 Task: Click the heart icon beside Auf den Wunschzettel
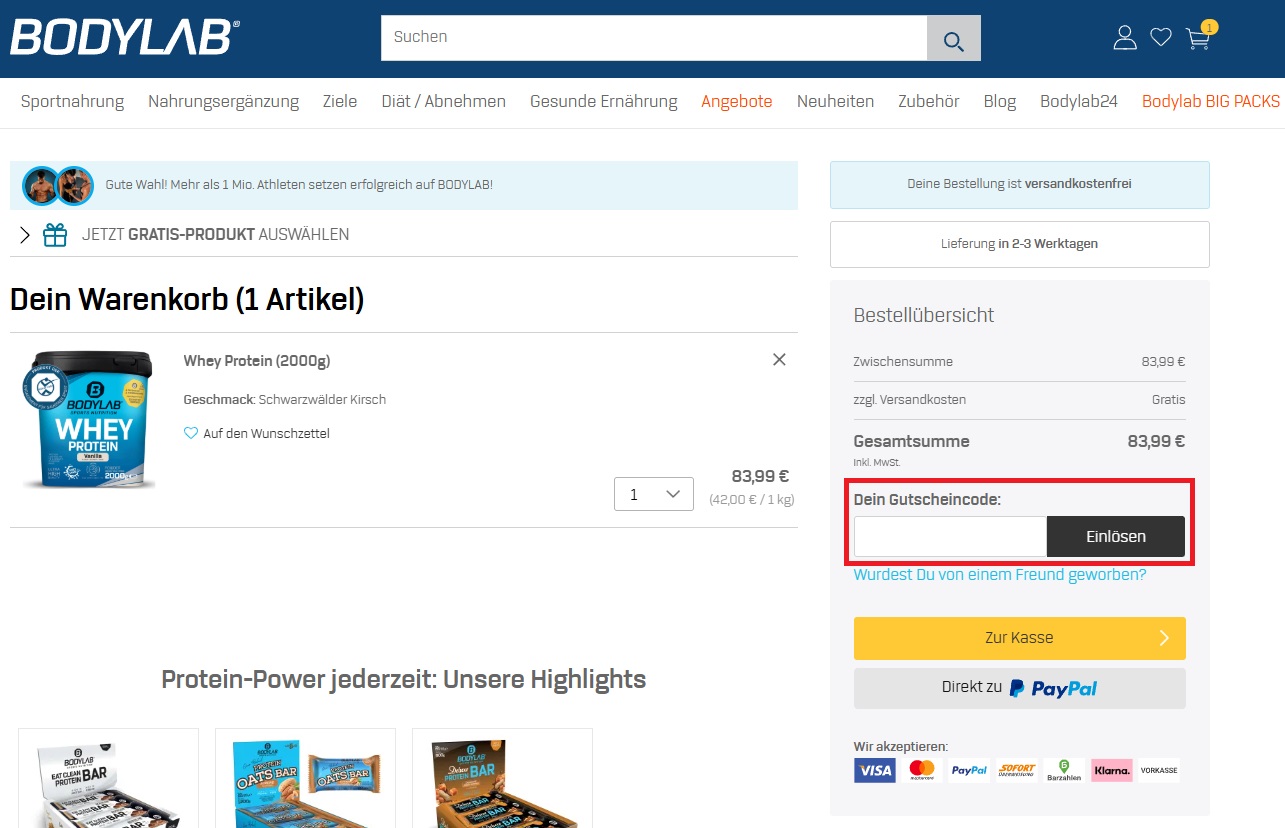(x=191, y=434)
